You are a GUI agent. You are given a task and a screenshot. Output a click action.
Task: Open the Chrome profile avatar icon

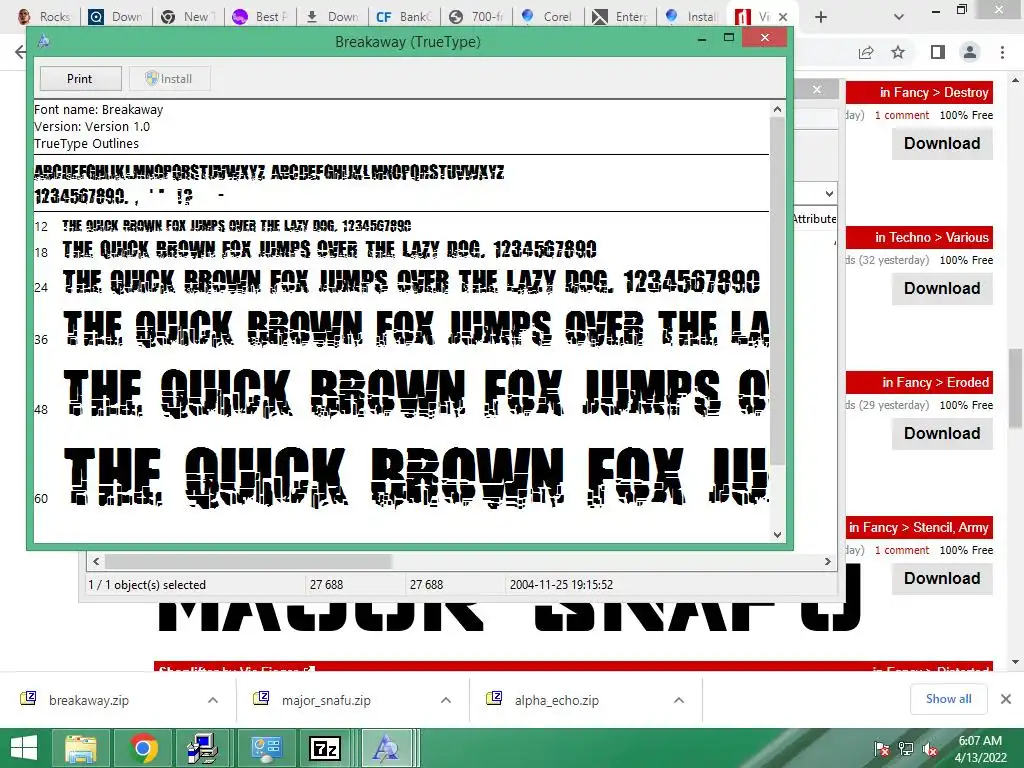pyautogui.click(x=970, y=52)
